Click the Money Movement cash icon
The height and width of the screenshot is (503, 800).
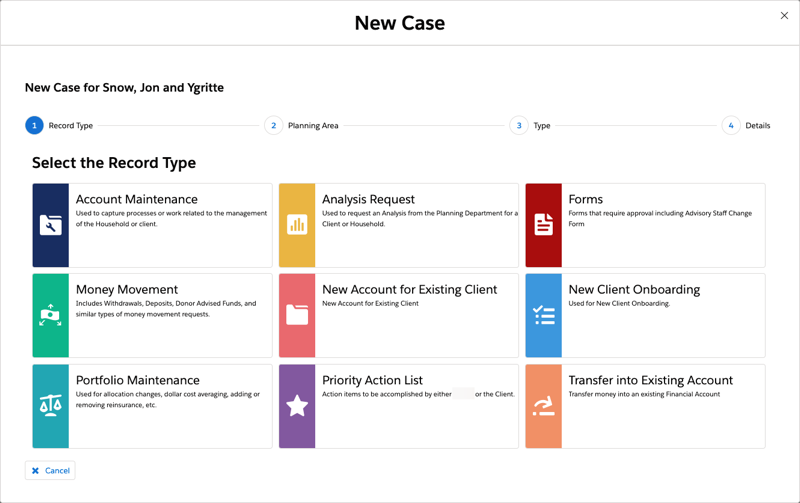[x=50, y=316]
